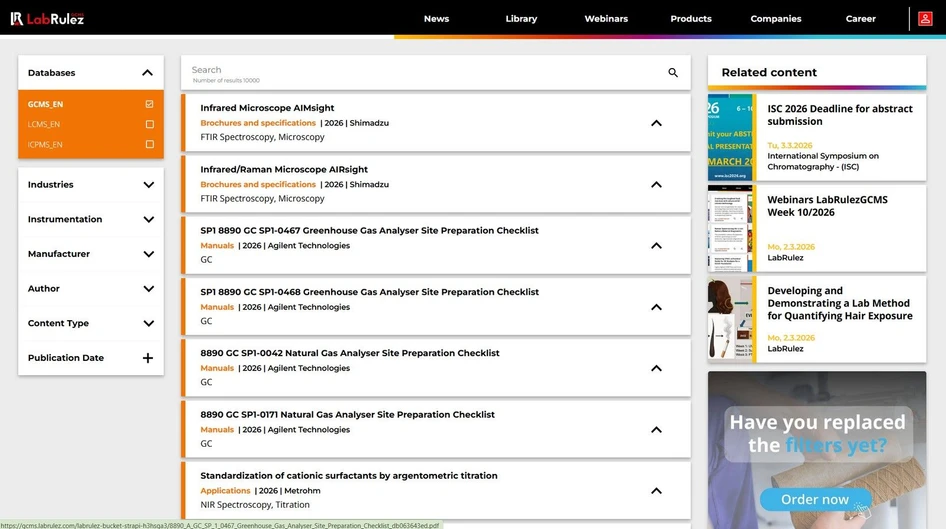
Task: Click the search magnifier icon
Action: pyautogui.click(x=673, y=73)
